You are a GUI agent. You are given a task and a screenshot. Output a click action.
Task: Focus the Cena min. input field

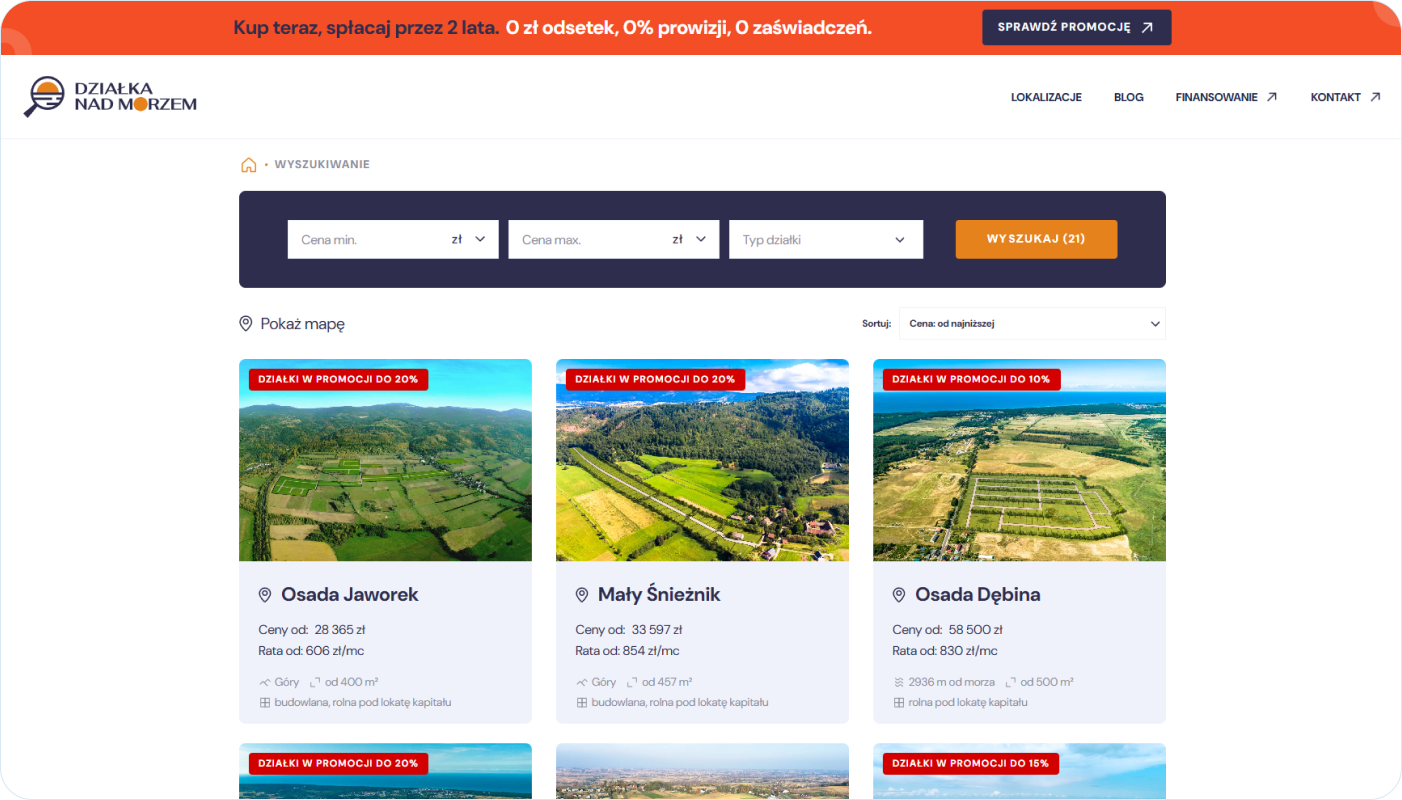pos(365,240)
